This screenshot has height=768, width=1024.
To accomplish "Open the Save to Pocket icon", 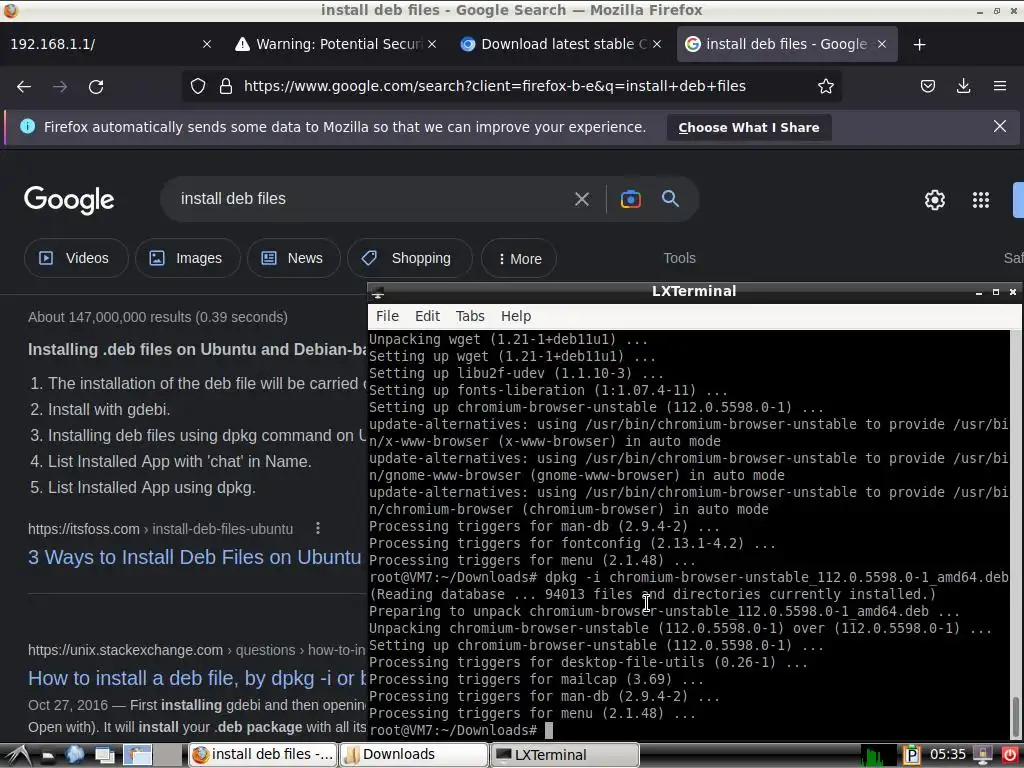I will tap(927, 86).
